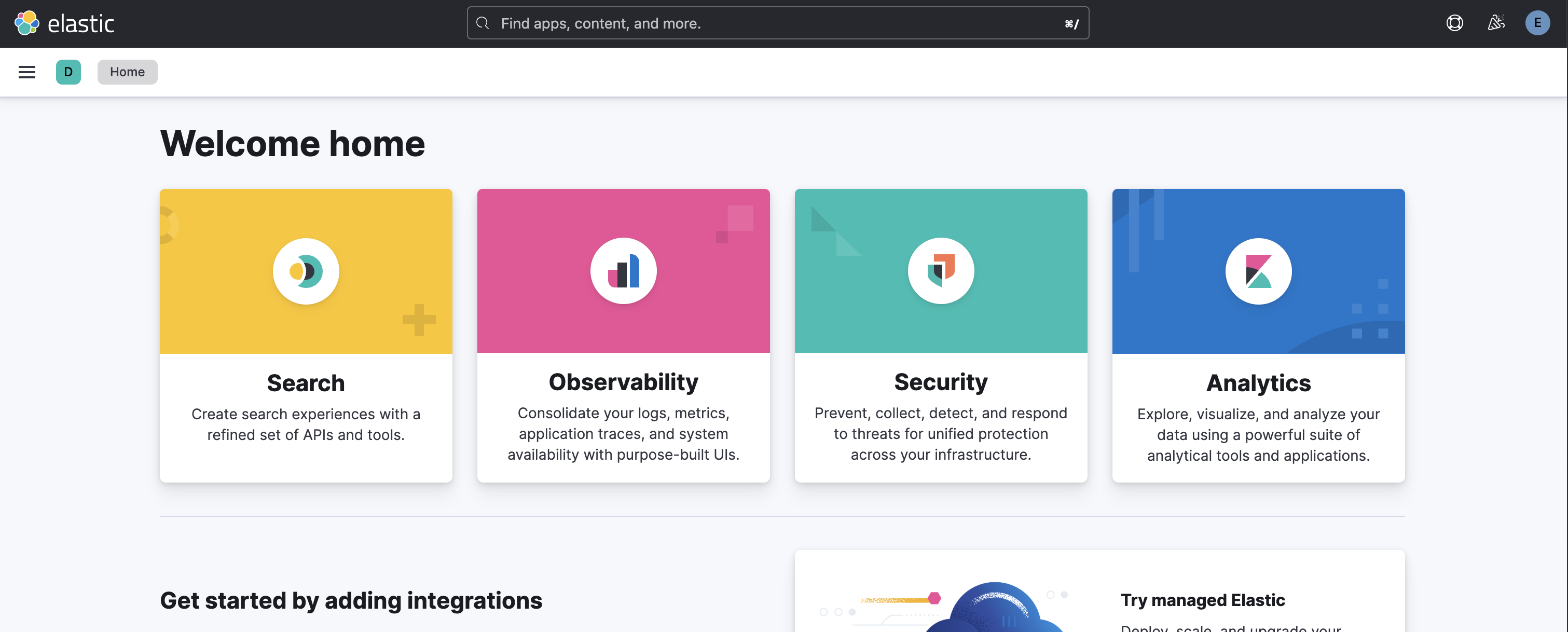Click the Search solution's yellow card icon
Viewport: 1568px width, 632px height.
[306, 271]
